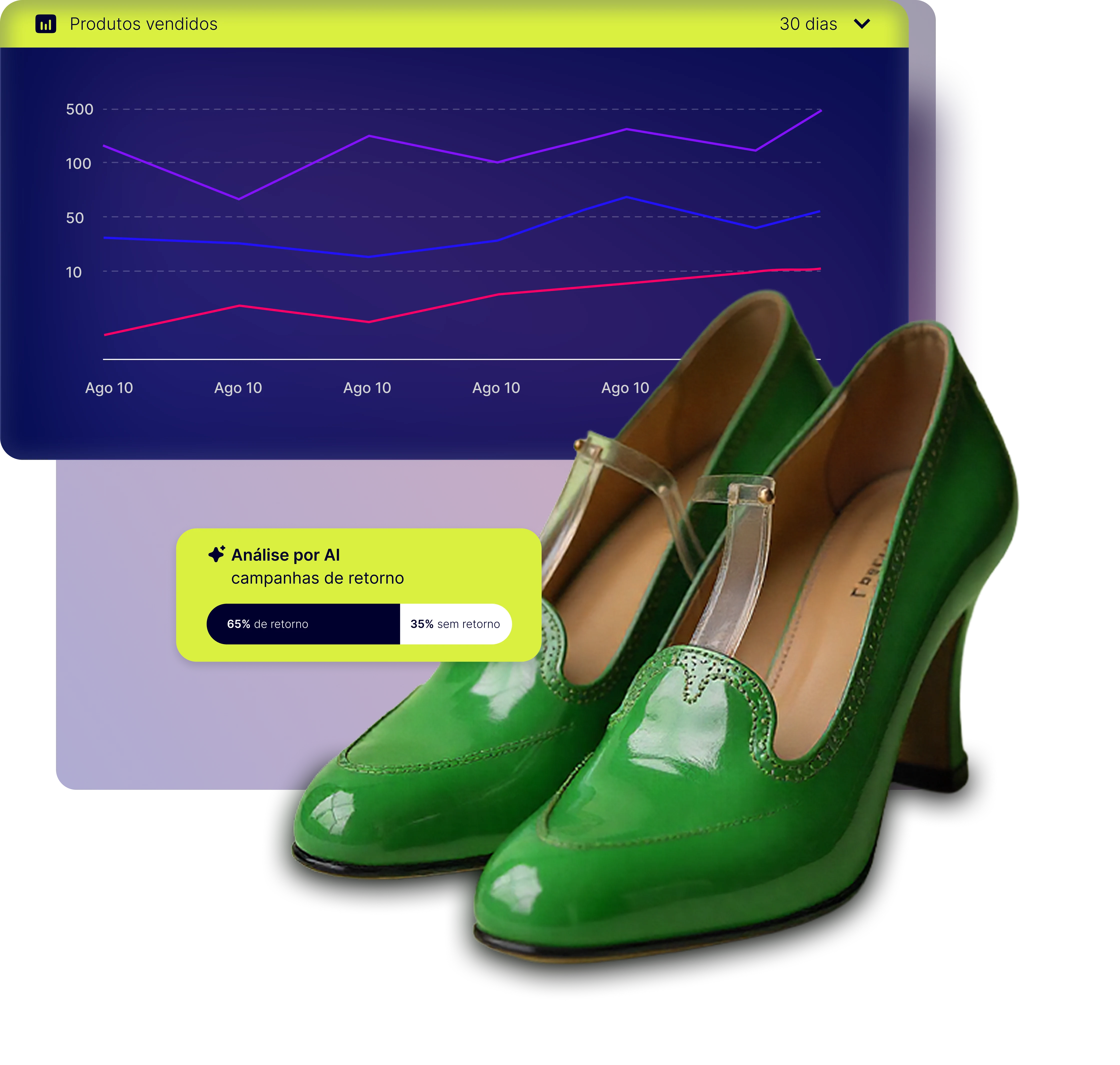Click the purple line's final peak point
Image resolution: width=1120 pixels, height=1065 pixels.
point(820,111)
